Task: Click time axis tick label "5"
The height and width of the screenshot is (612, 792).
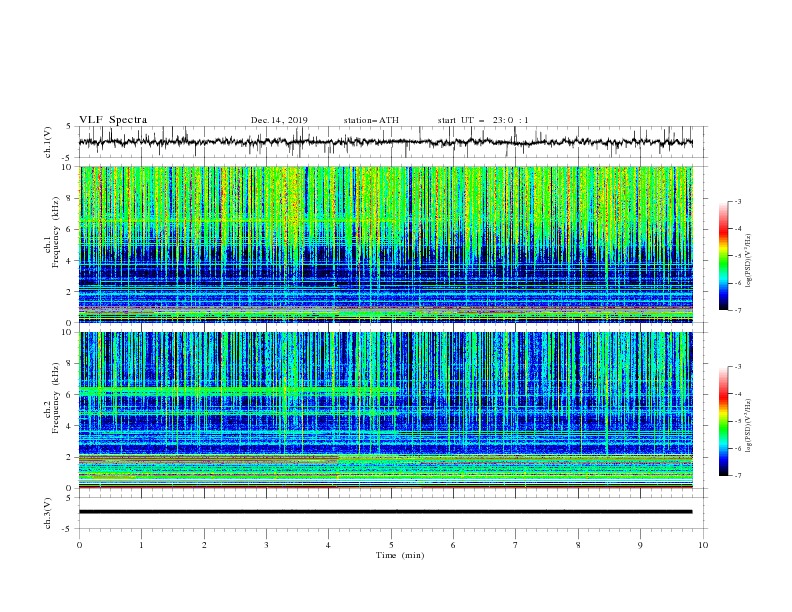Action: tap(391, 545)
